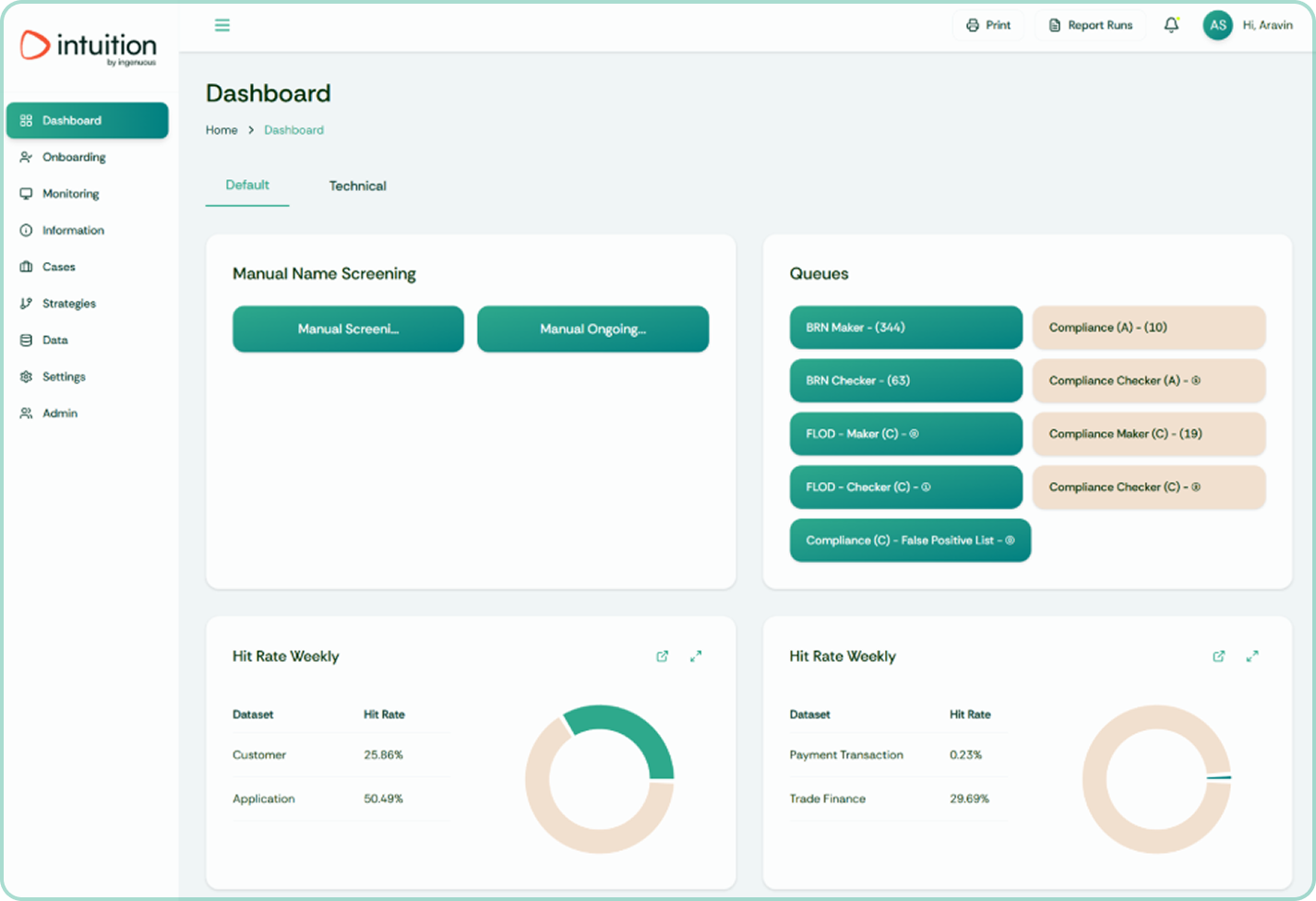The width and height of the screenshot is (1316, 901).
Task: Click the Hi, Aravin user greeting
Action: tap(1267, 25)
